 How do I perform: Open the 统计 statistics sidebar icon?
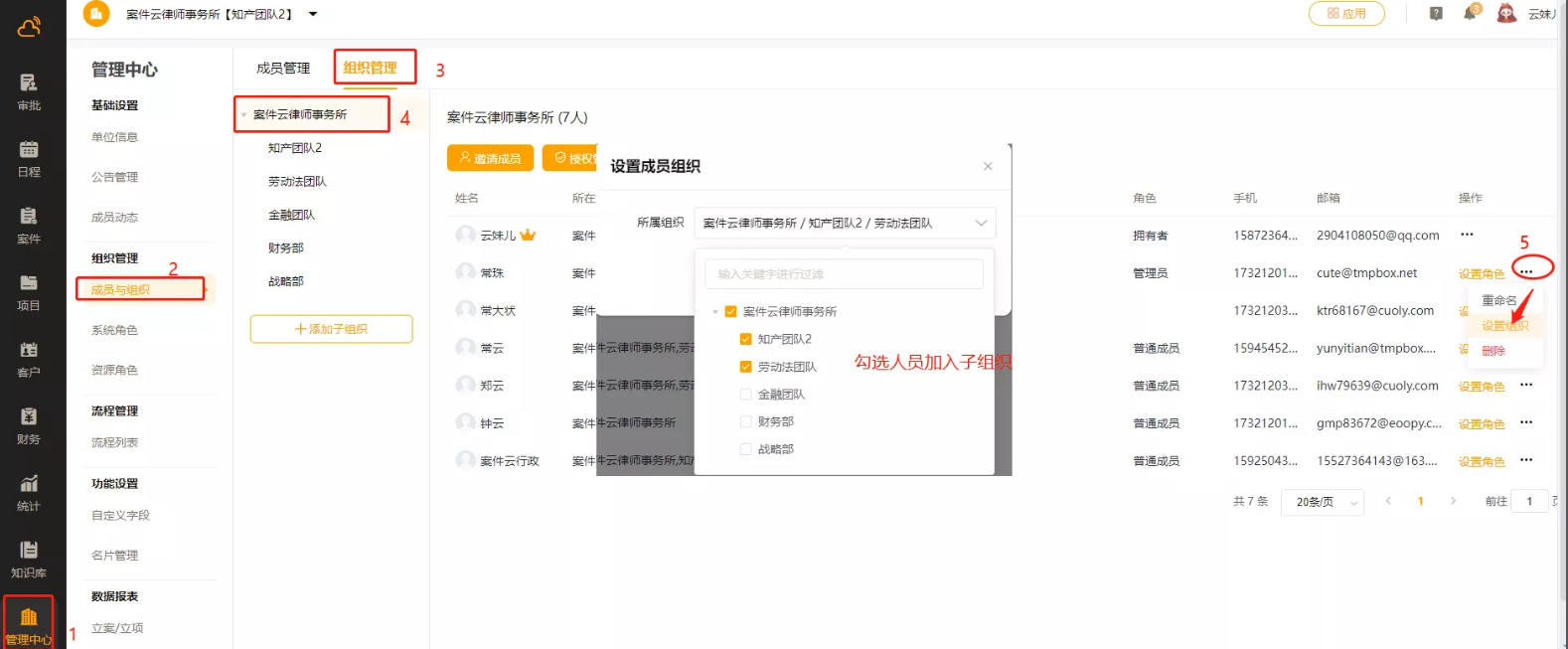coord(29,492)
